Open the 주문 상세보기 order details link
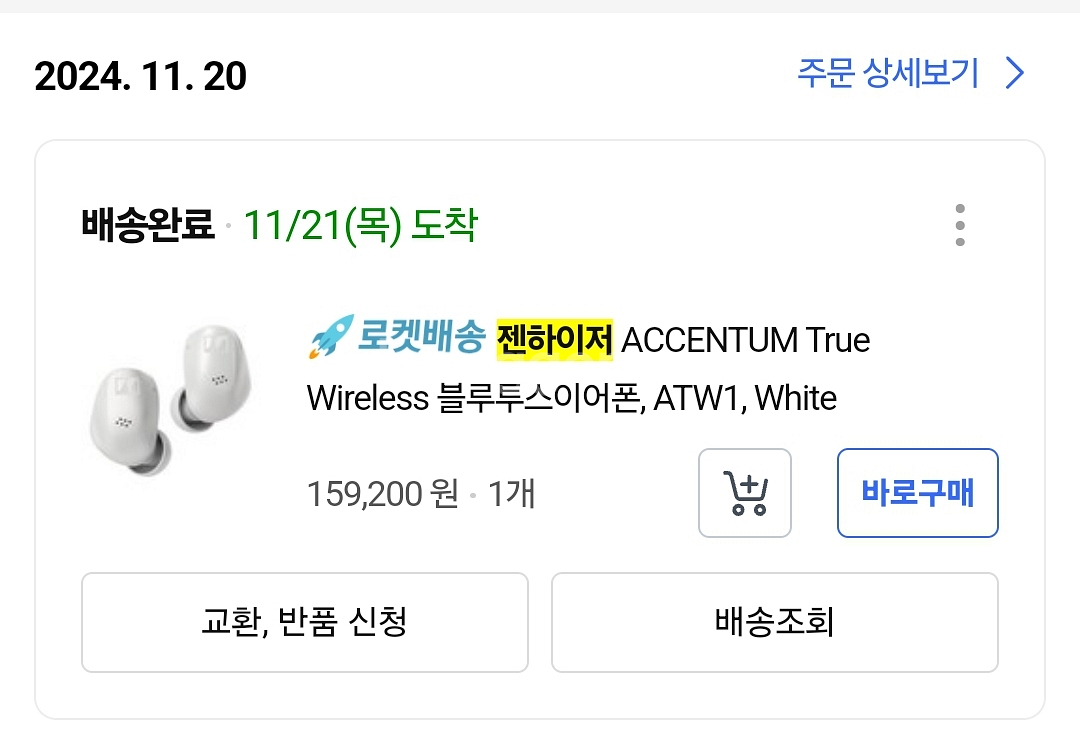1080x733 pixels. coord(888,73)
